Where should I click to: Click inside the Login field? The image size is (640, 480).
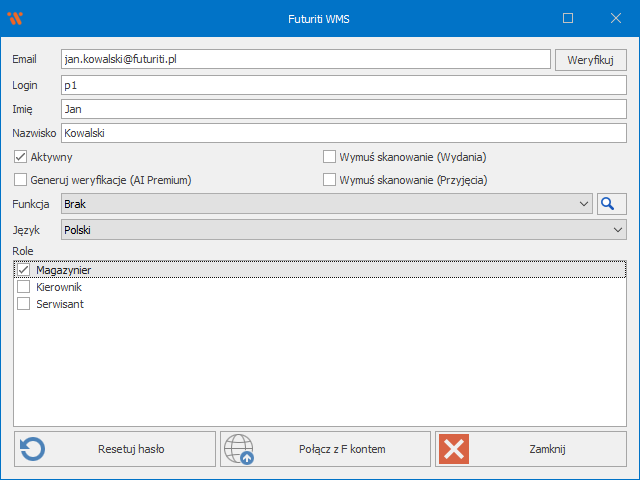pos(342,85)
